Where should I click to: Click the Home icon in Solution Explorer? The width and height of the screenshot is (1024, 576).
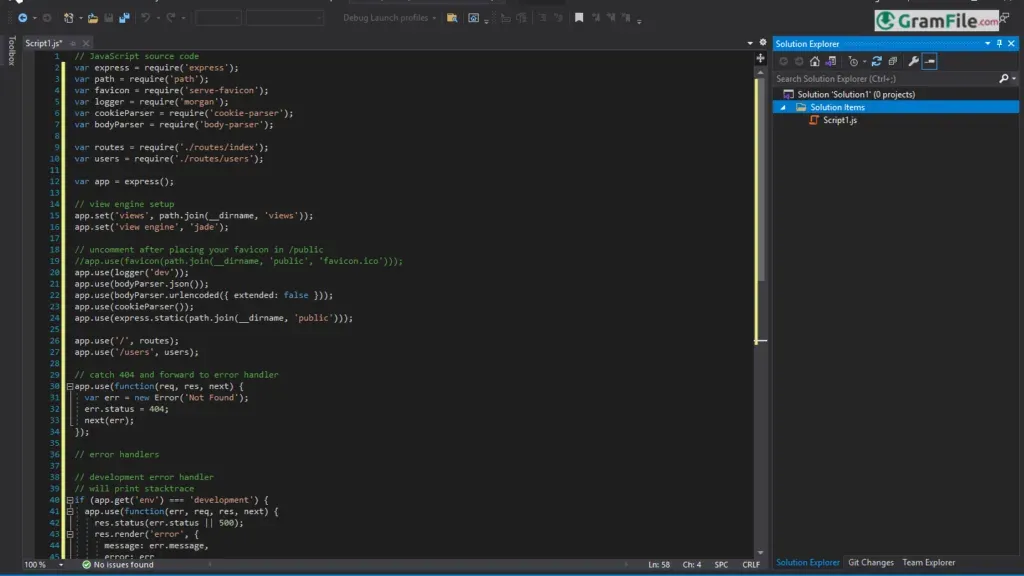pos(814,61)
